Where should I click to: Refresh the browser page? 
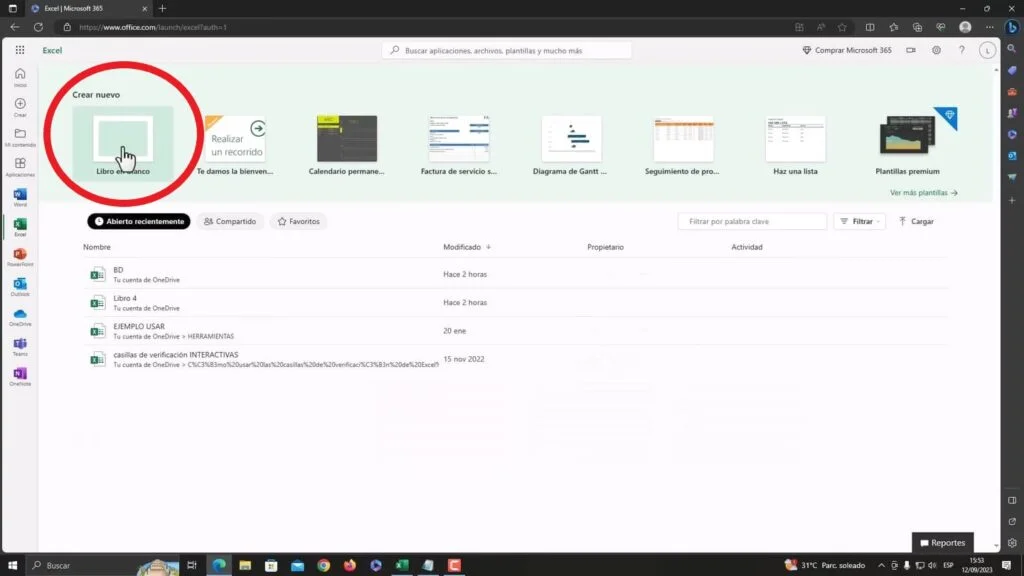coord(39,27)
